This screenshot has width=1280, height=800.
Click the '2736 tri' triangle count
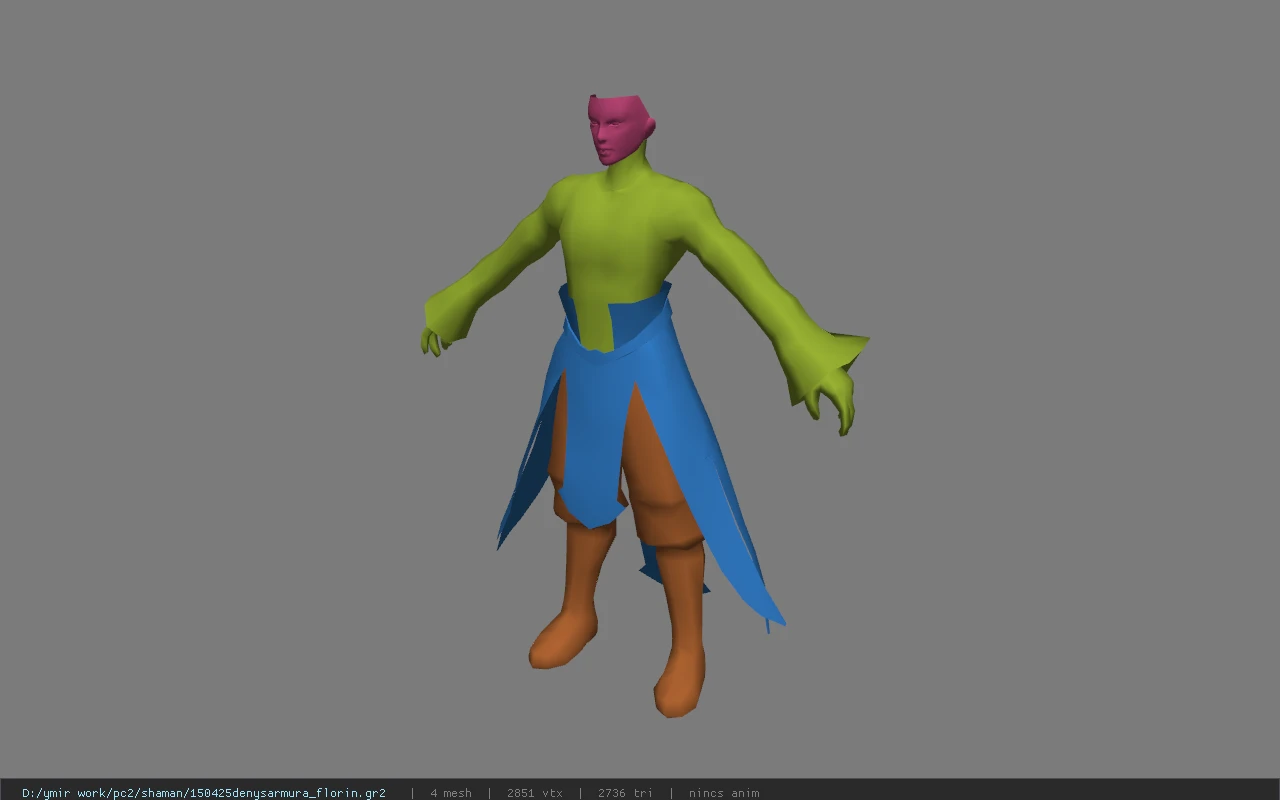(x=625, y=793)
